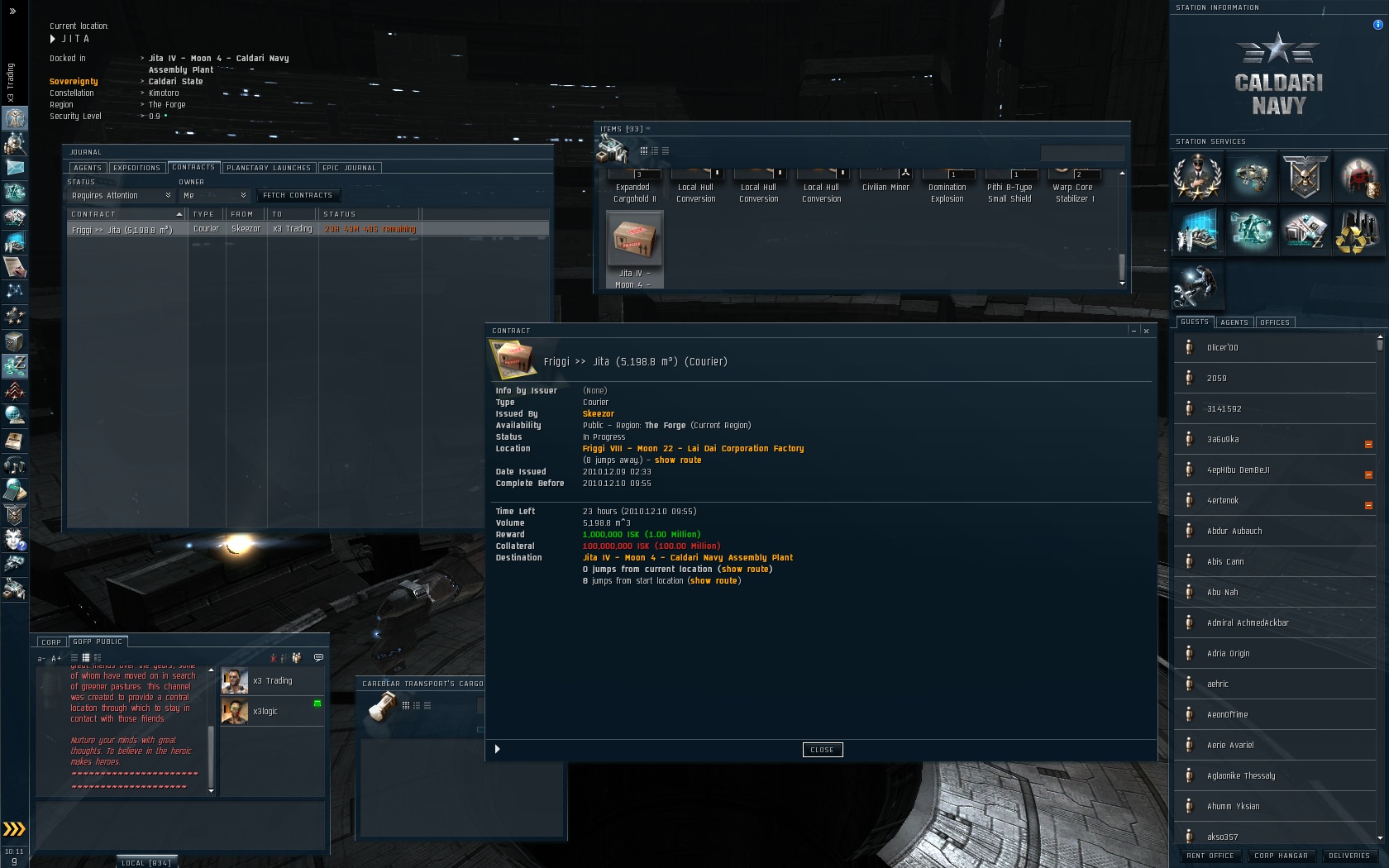Open the Jukebox headphones icon

(x=14, y=465)
